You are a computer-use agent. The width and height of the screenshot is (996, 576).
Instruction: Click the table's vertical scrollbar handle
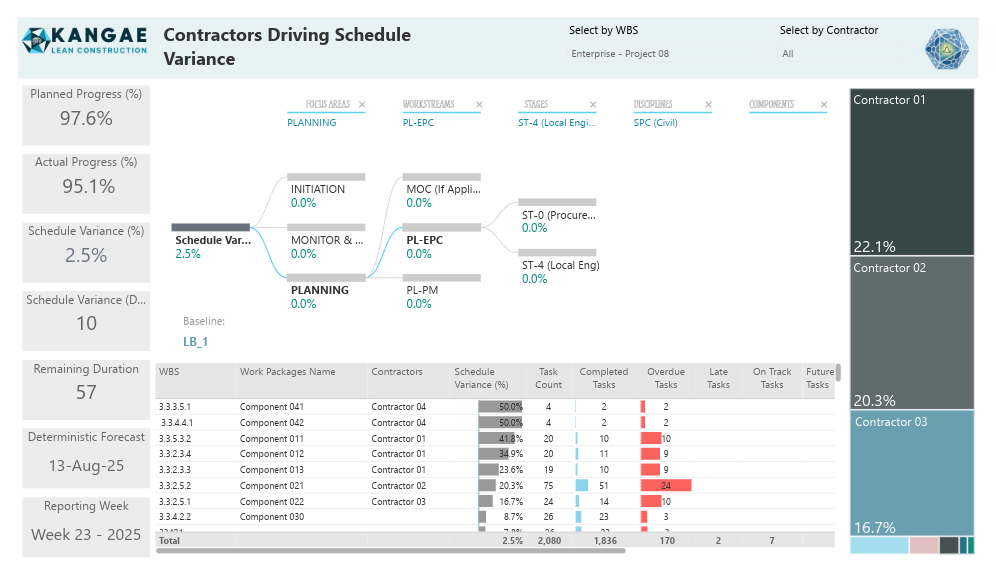click(838, 372)
